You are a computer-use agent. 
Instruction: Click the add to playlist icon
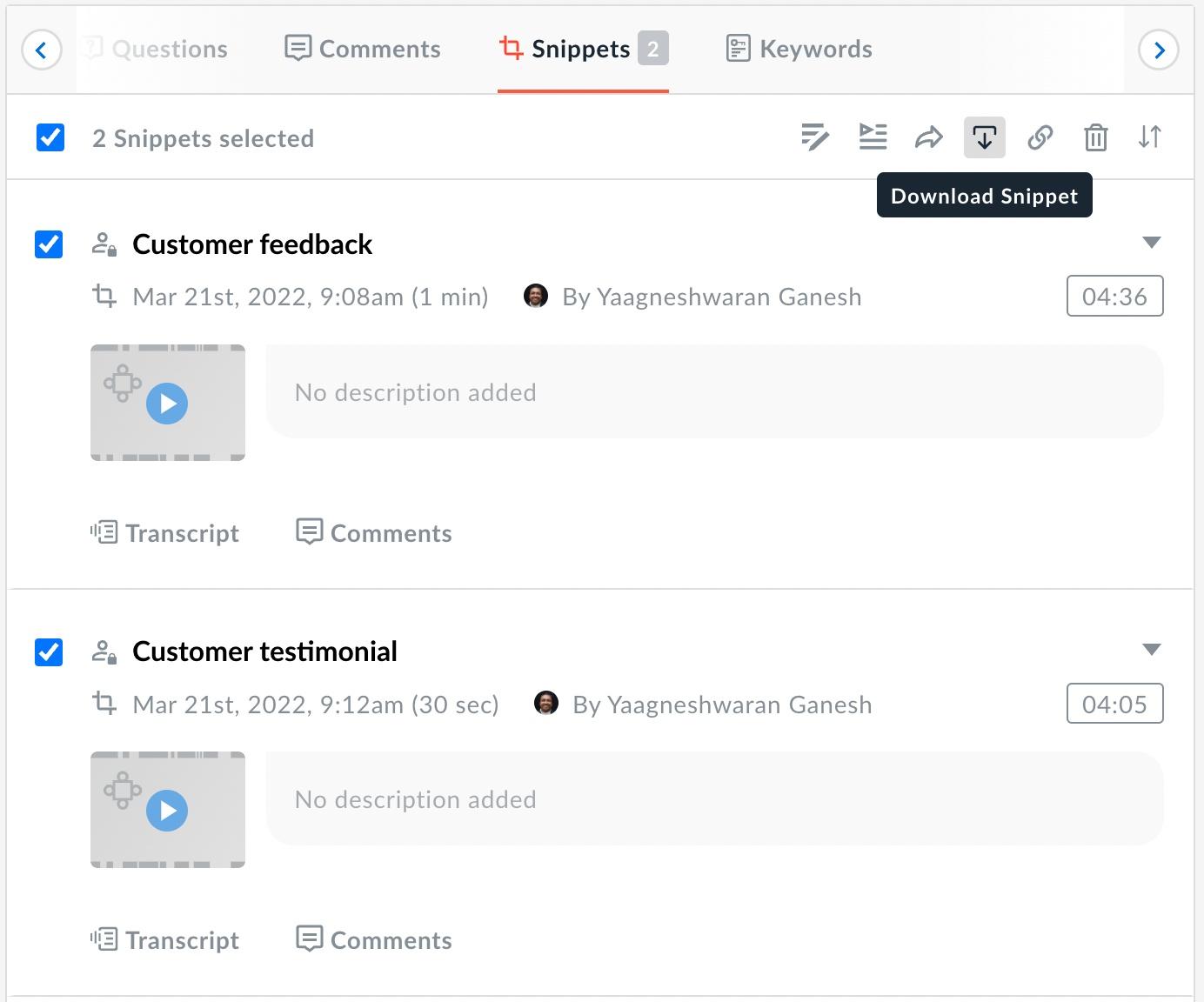pyautogui.click(x=873, y=137)
